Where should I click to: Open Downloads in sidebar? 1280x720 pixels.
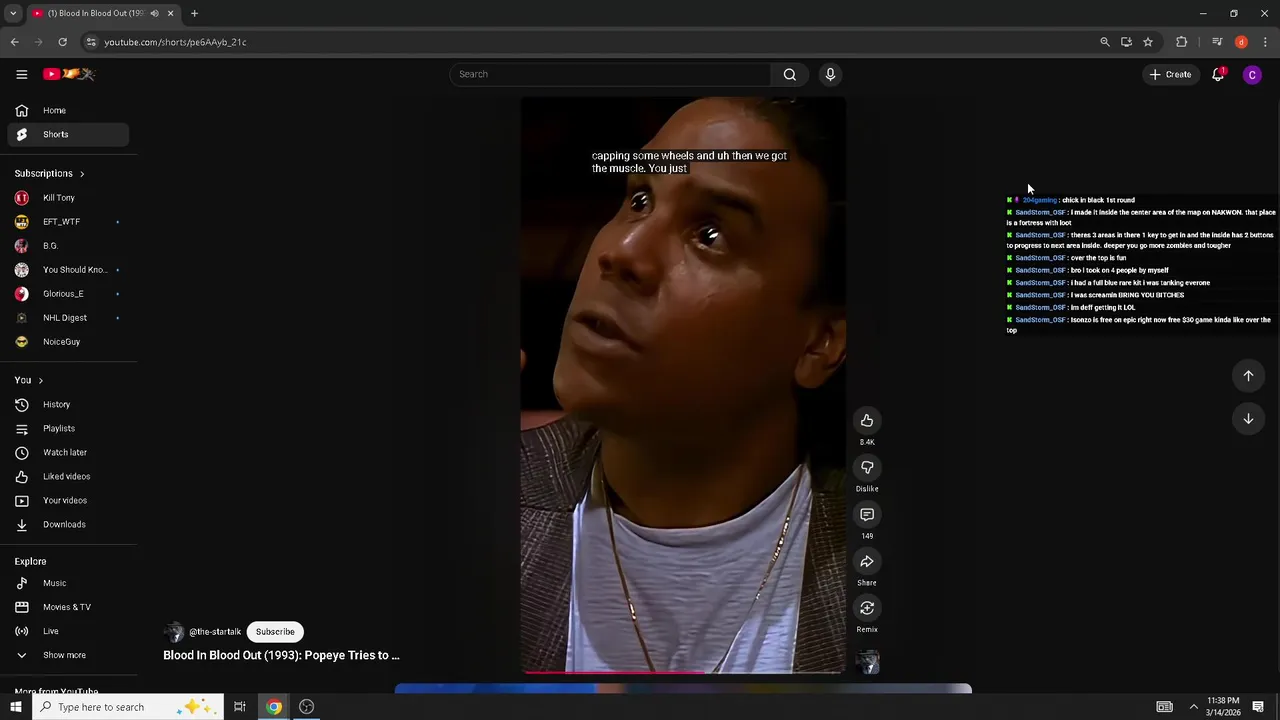[x=68, y=525]
